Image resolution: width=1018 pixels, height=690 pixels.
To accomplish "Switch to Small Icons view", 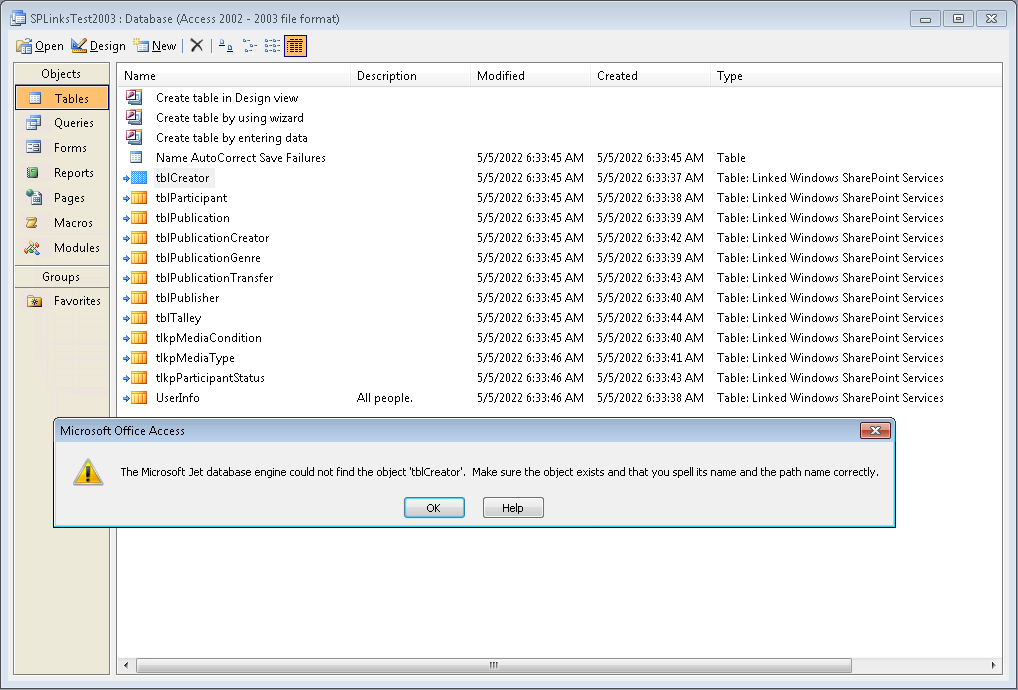I will pyautogui.click(x=250, y=45).
